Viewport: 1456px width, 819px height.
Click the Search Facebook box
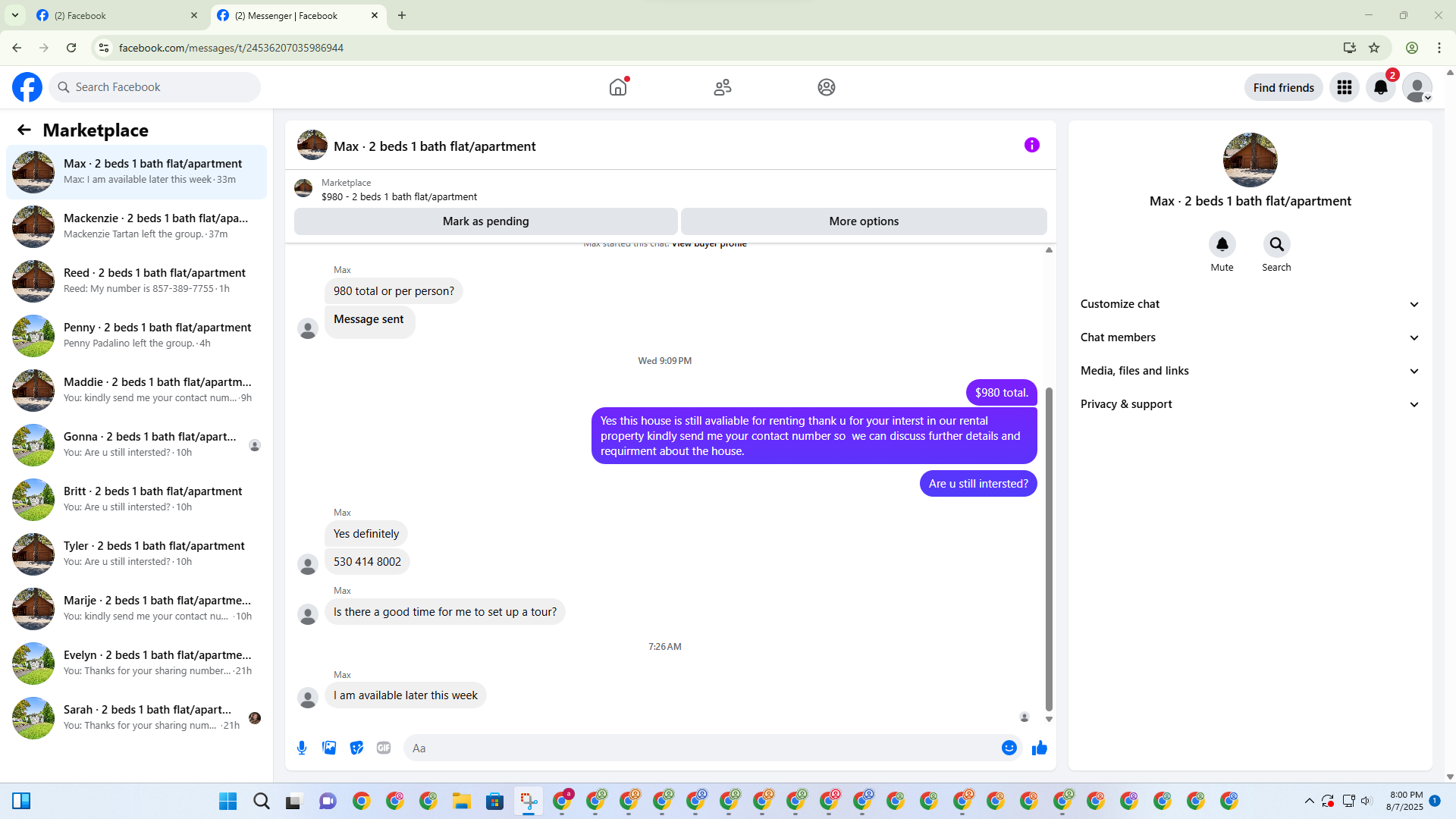(x=155, y=87)
